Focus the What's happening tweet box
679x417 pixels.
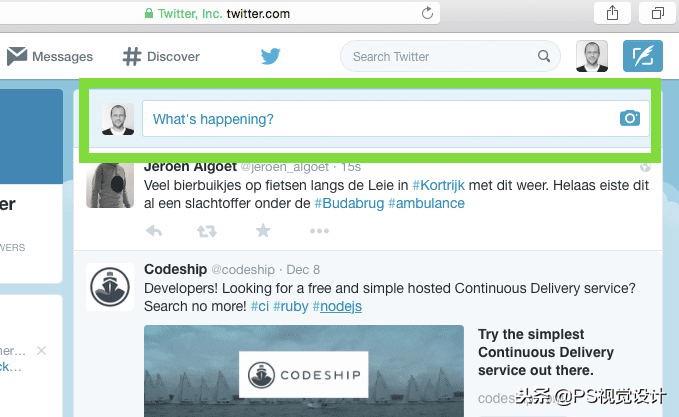[396, 119]
